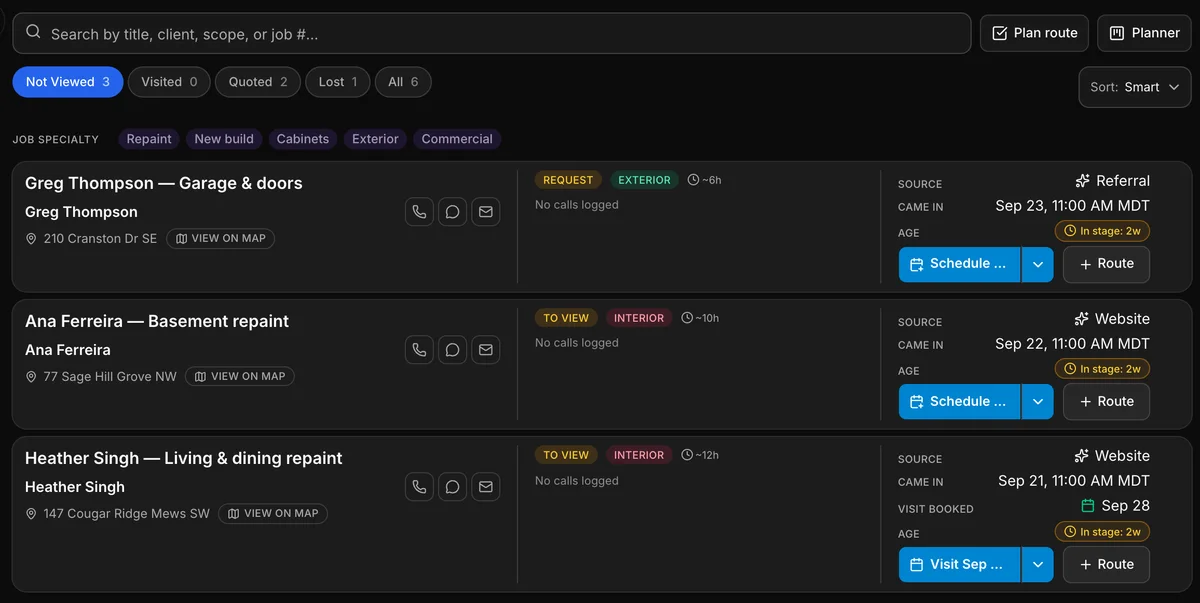
Task: Open the Greg Thompson — Garage & doors job
Action: pos(163,183)
